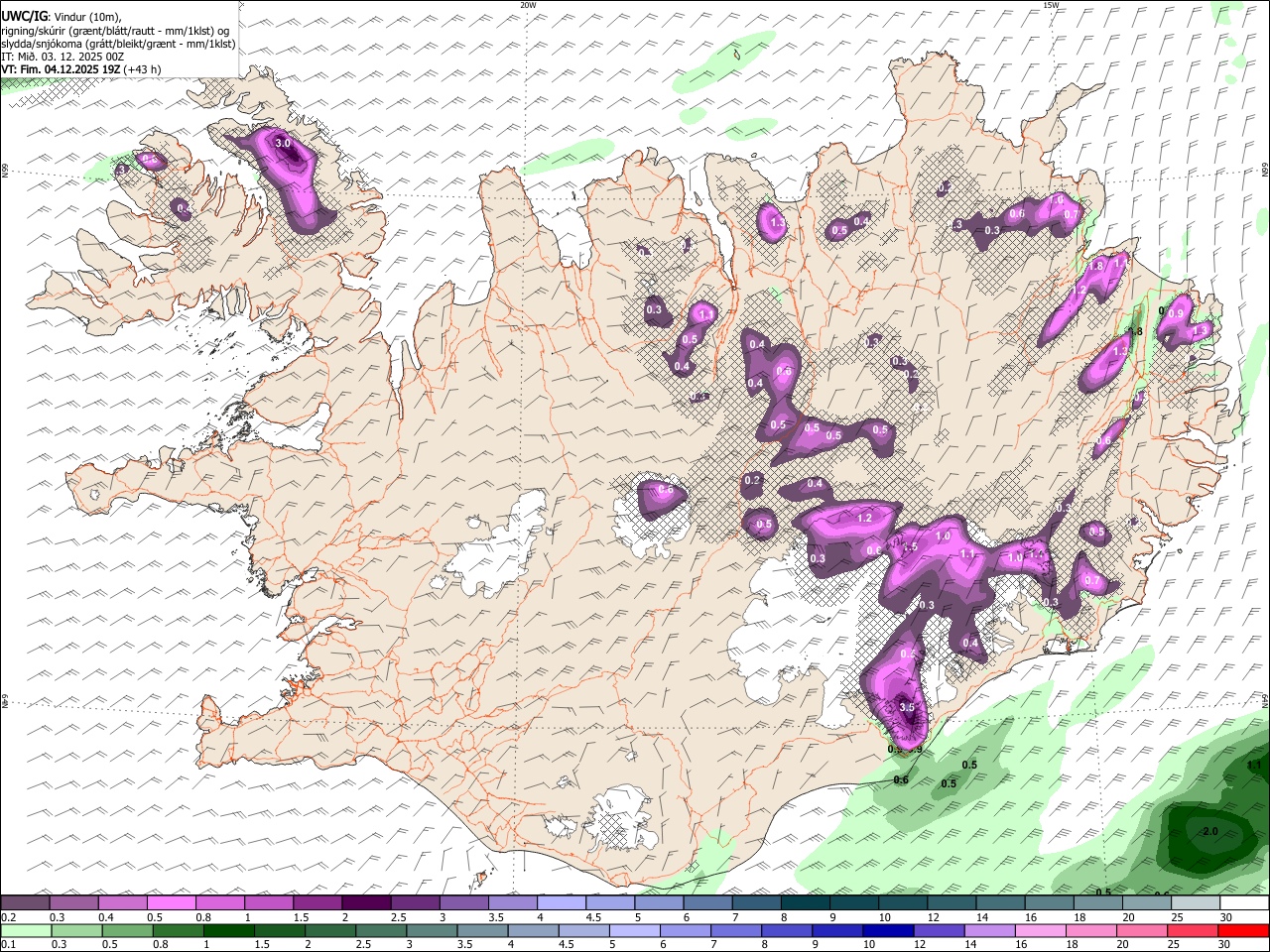Image resolution: width=1270 pixels, height=952 pixels.
Task: Click the '0.1' label under bottom legend row
Action: [9, 945]
